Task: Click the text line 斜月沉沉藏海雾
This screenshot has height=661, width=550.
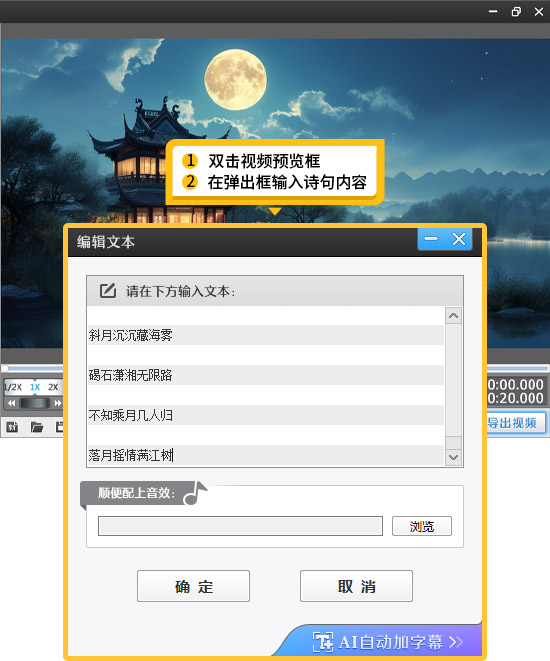Action: (x=131, y=335)
